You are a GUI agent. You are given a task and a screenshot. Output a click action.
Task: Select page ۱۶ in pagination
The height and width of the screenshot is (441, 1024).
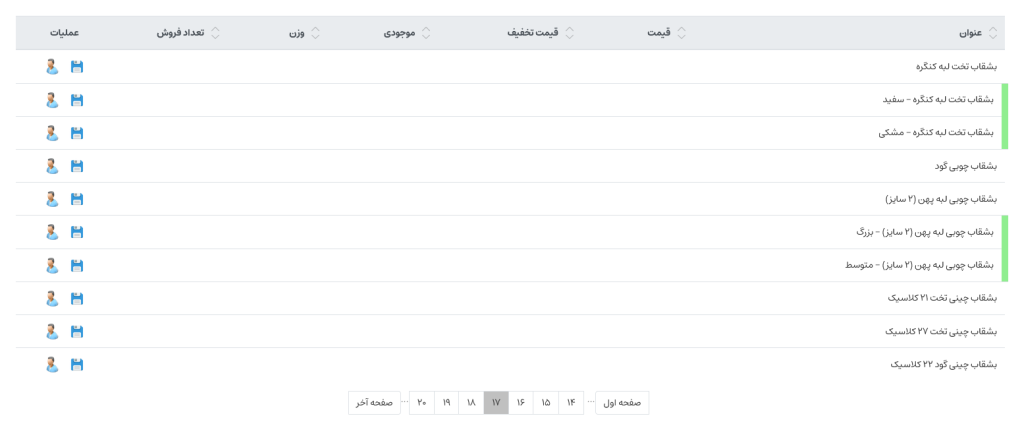521,403
